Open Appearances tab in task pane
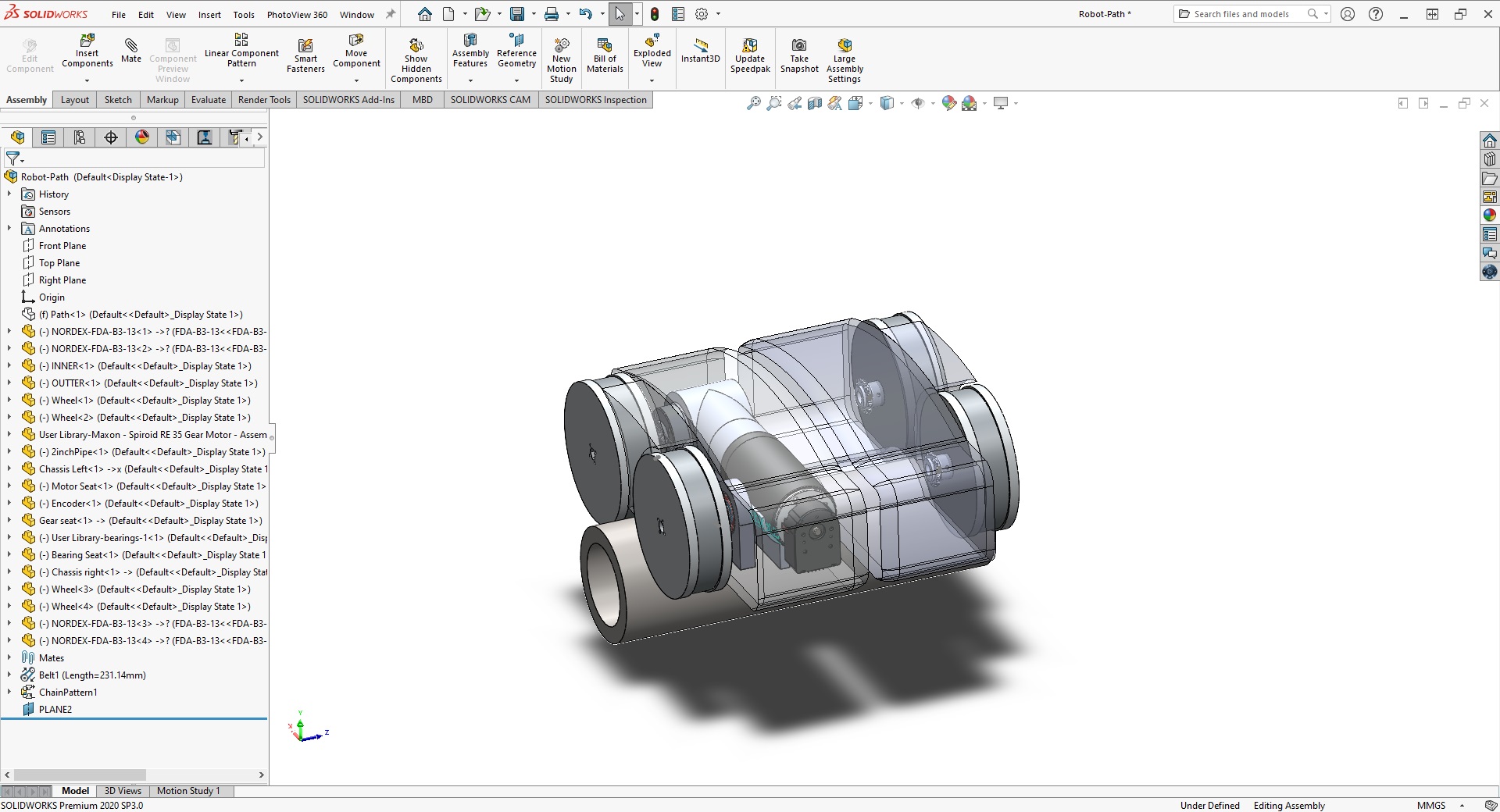This screenshot has height=812, width=1500. click(x=1489, y=215)
